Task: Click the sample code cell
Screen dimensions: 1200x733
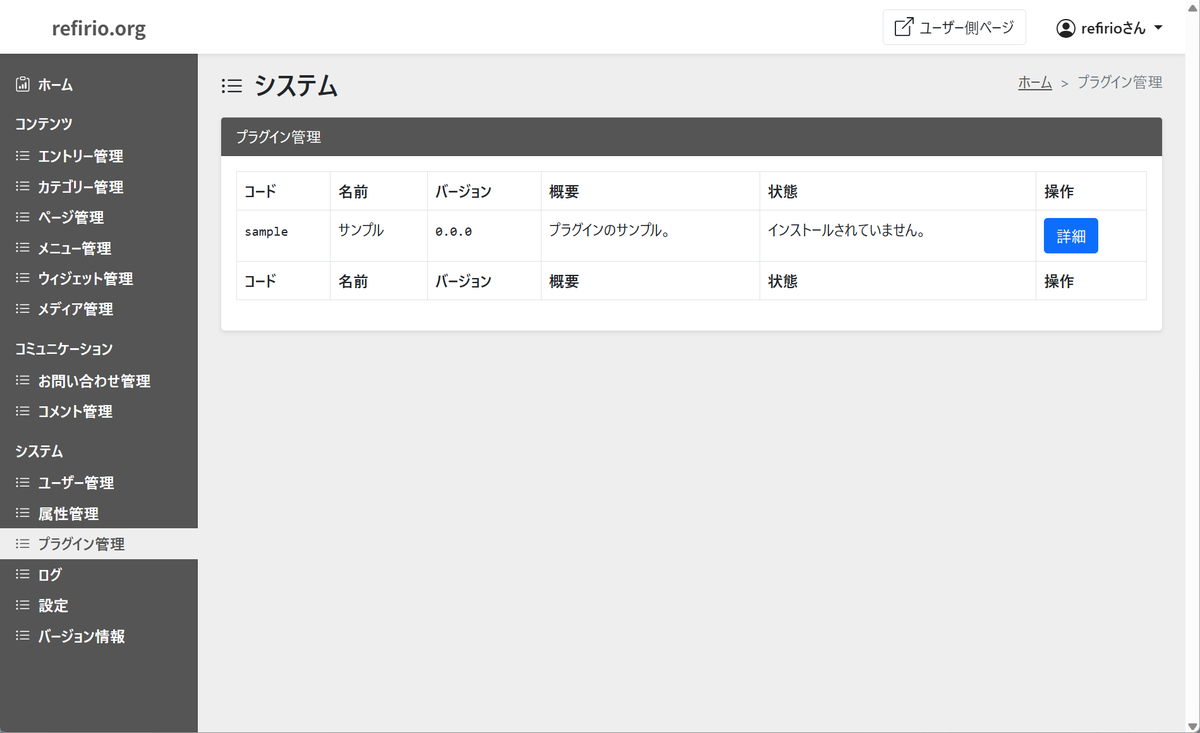Action: tap(283, 236)
